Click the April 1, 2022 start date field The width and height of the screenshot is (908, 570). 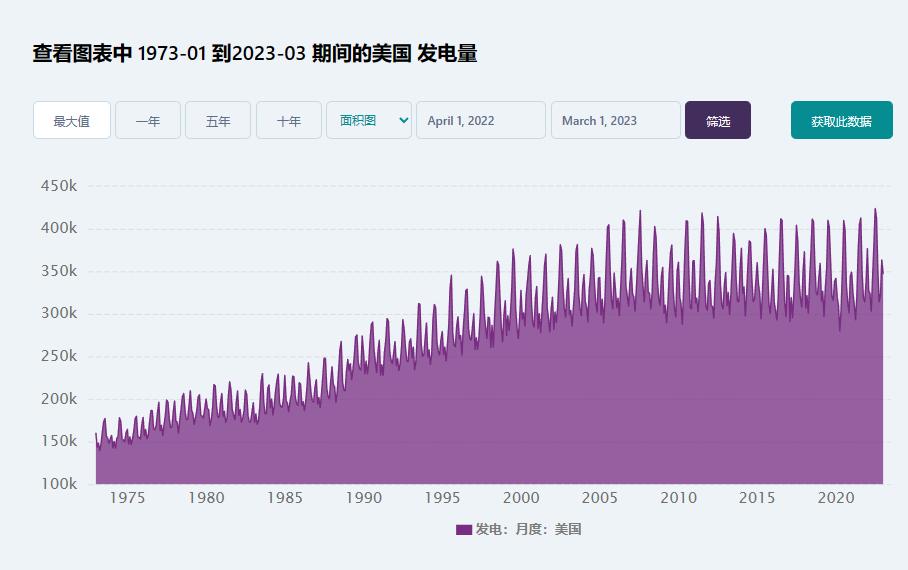coord(481,120)
